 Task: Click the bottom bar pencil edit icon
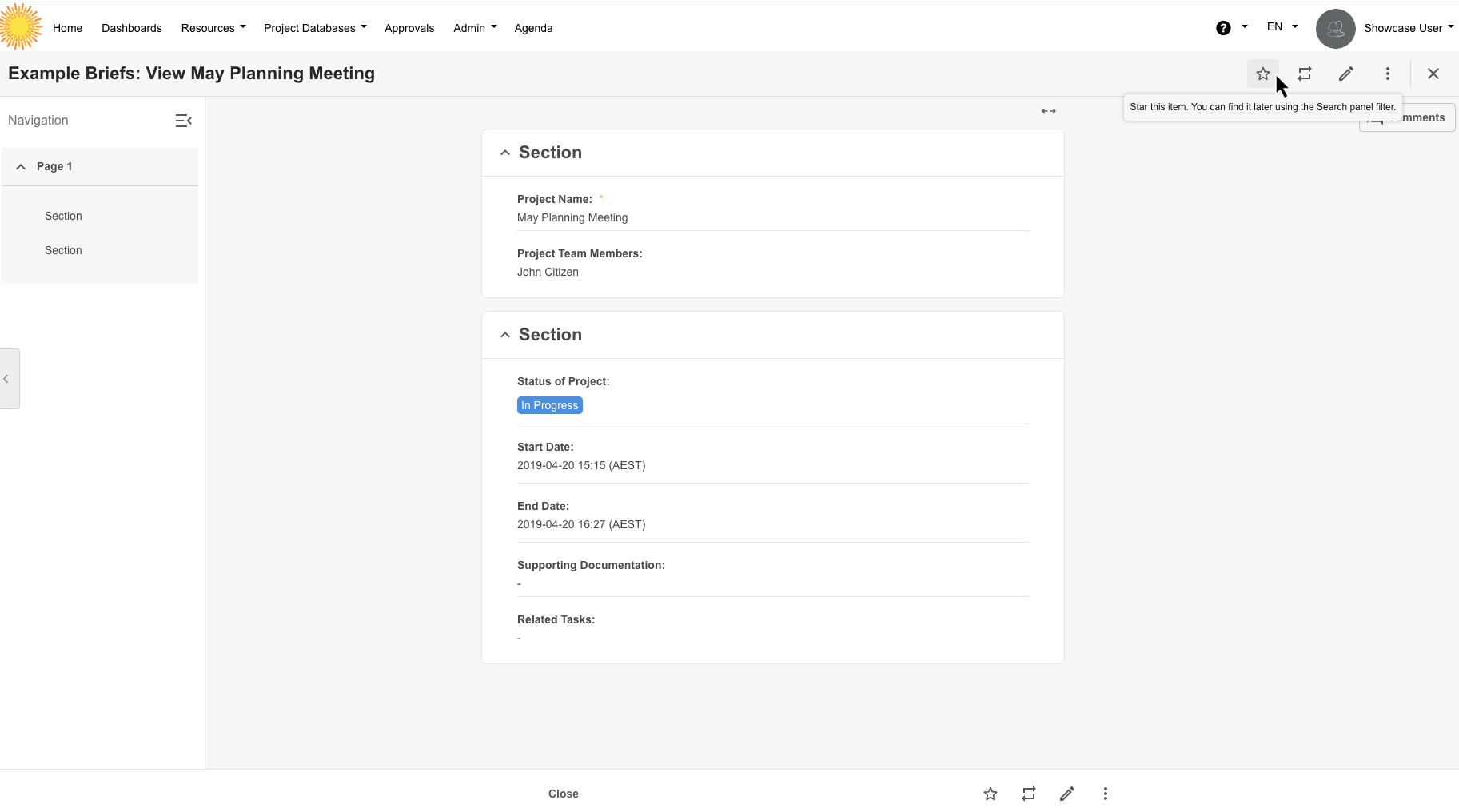coord(1066,794)
